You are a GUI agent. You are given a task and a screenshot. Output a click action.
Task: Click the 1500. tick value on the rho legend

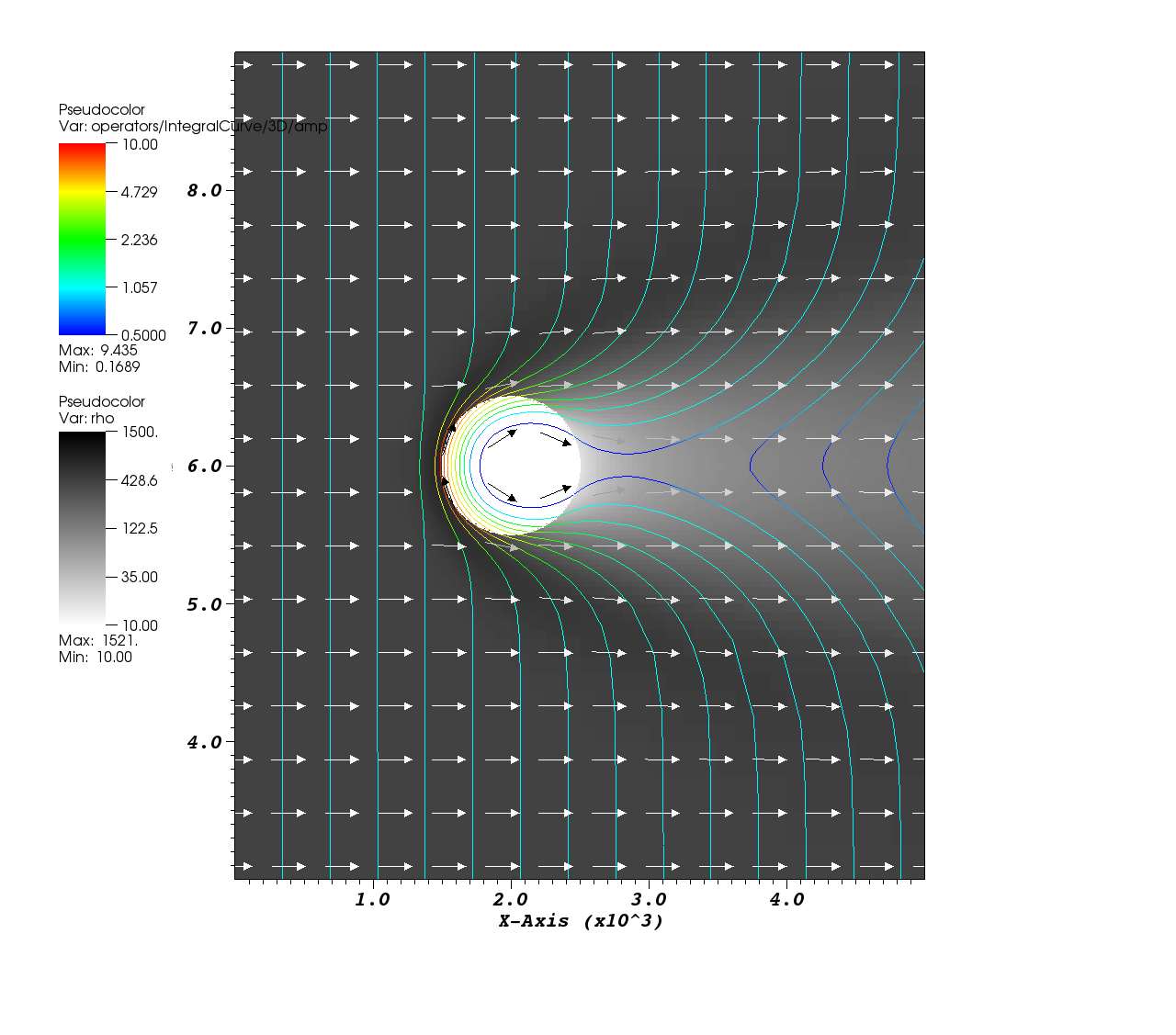tap(140, 432)
